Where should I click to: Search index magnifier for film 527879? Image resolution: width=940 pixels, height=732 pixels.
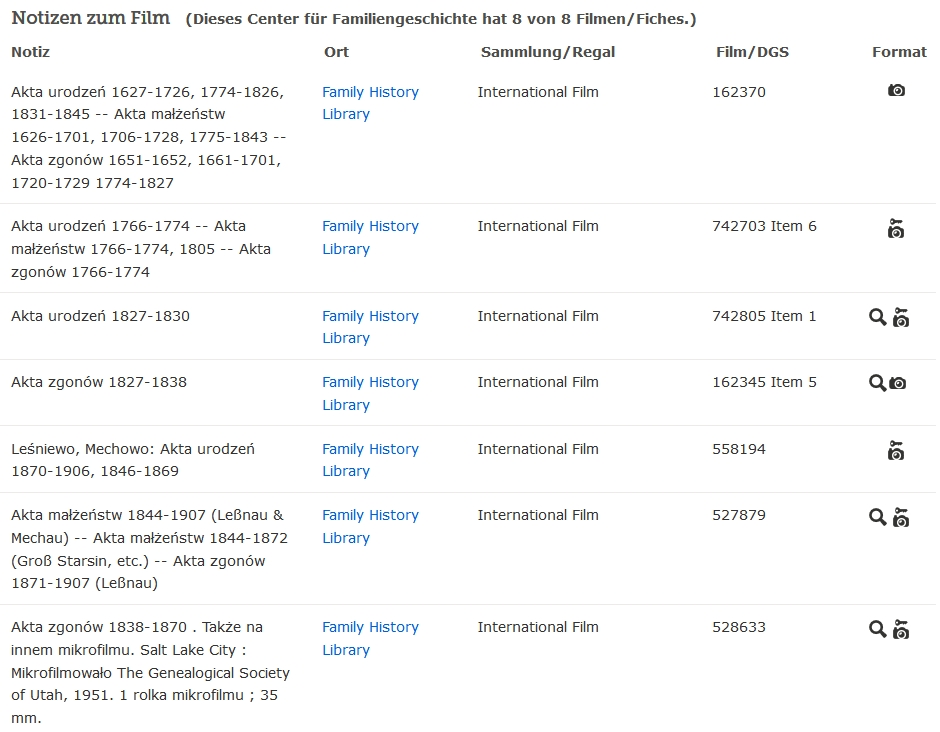click(877, 517)
